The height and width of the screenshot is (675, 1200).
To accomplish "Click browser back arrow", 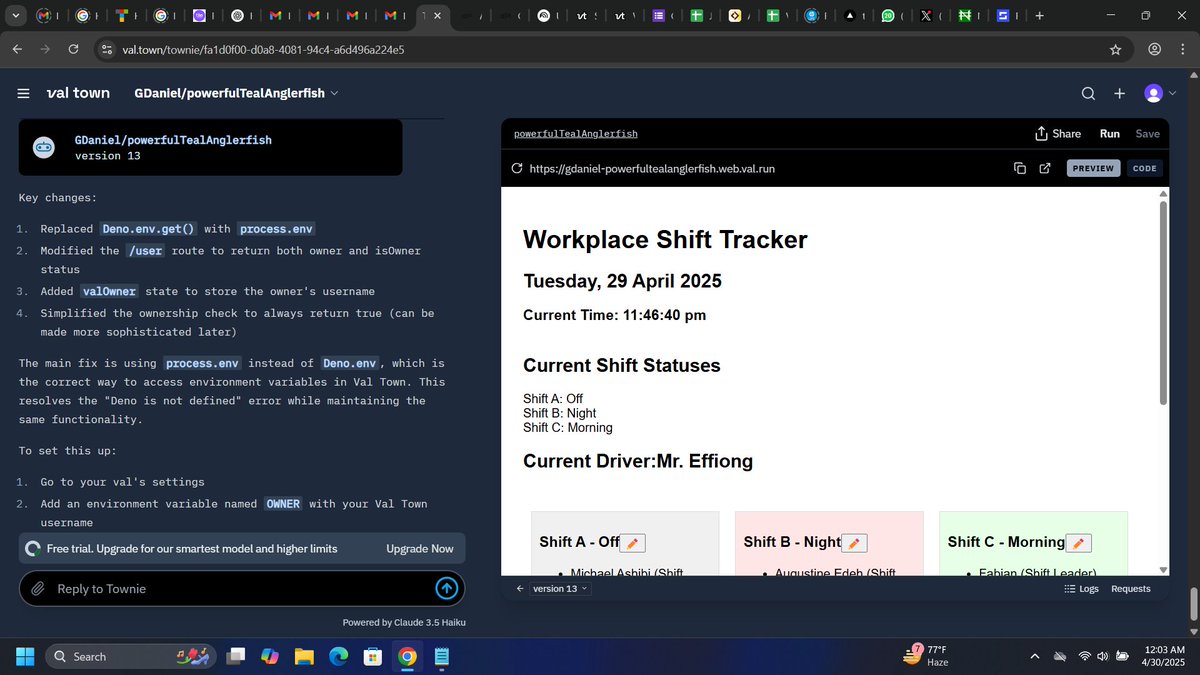I will pyautogui.click(x=17, y=49).
